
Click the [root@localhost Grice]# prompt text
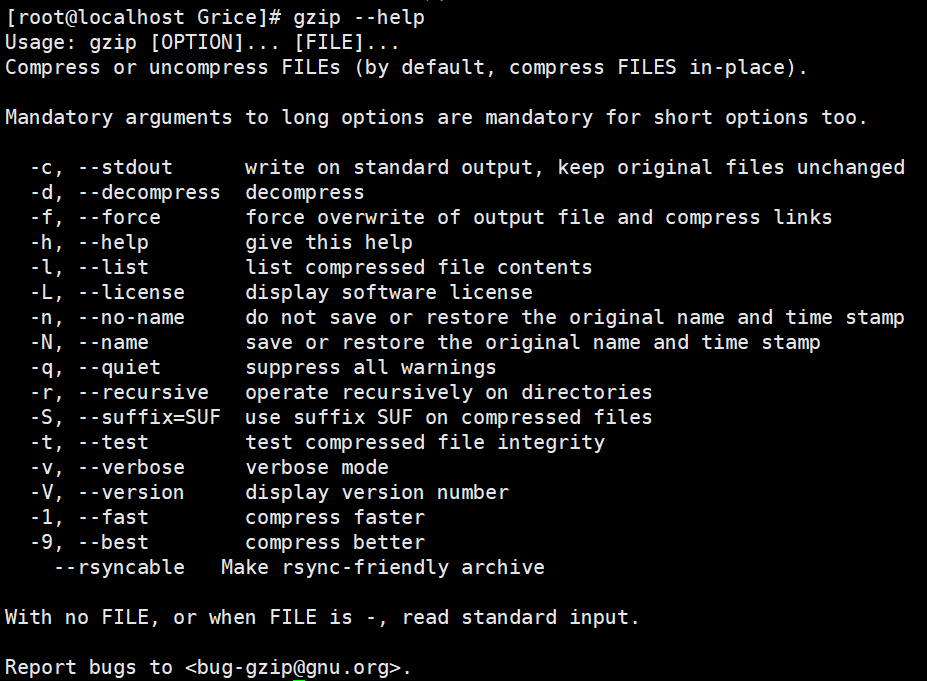pos(144,17)
